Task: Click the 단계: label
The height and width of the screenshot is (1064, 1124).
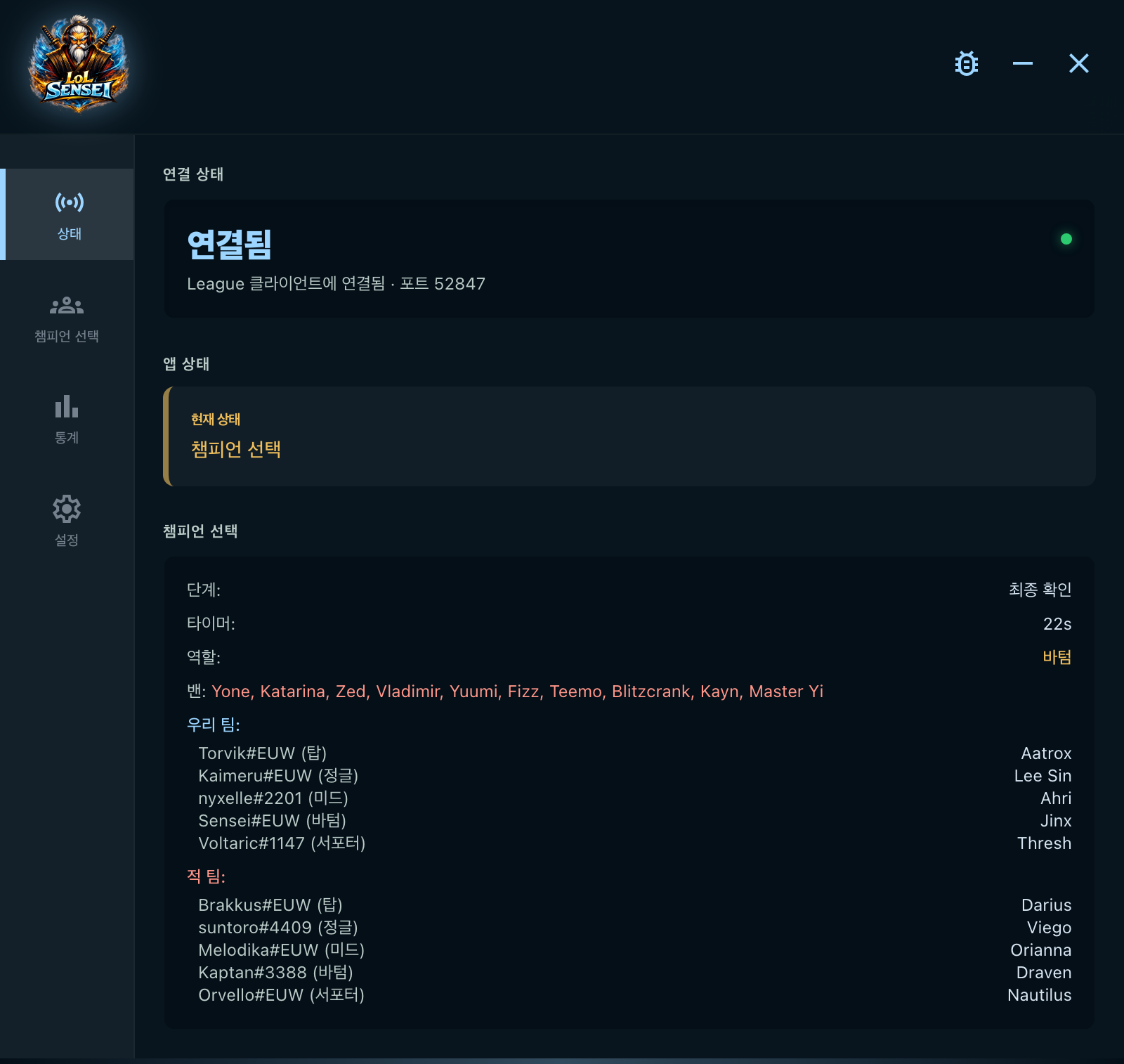Action: pyautogui.click(x=204, y=590)
